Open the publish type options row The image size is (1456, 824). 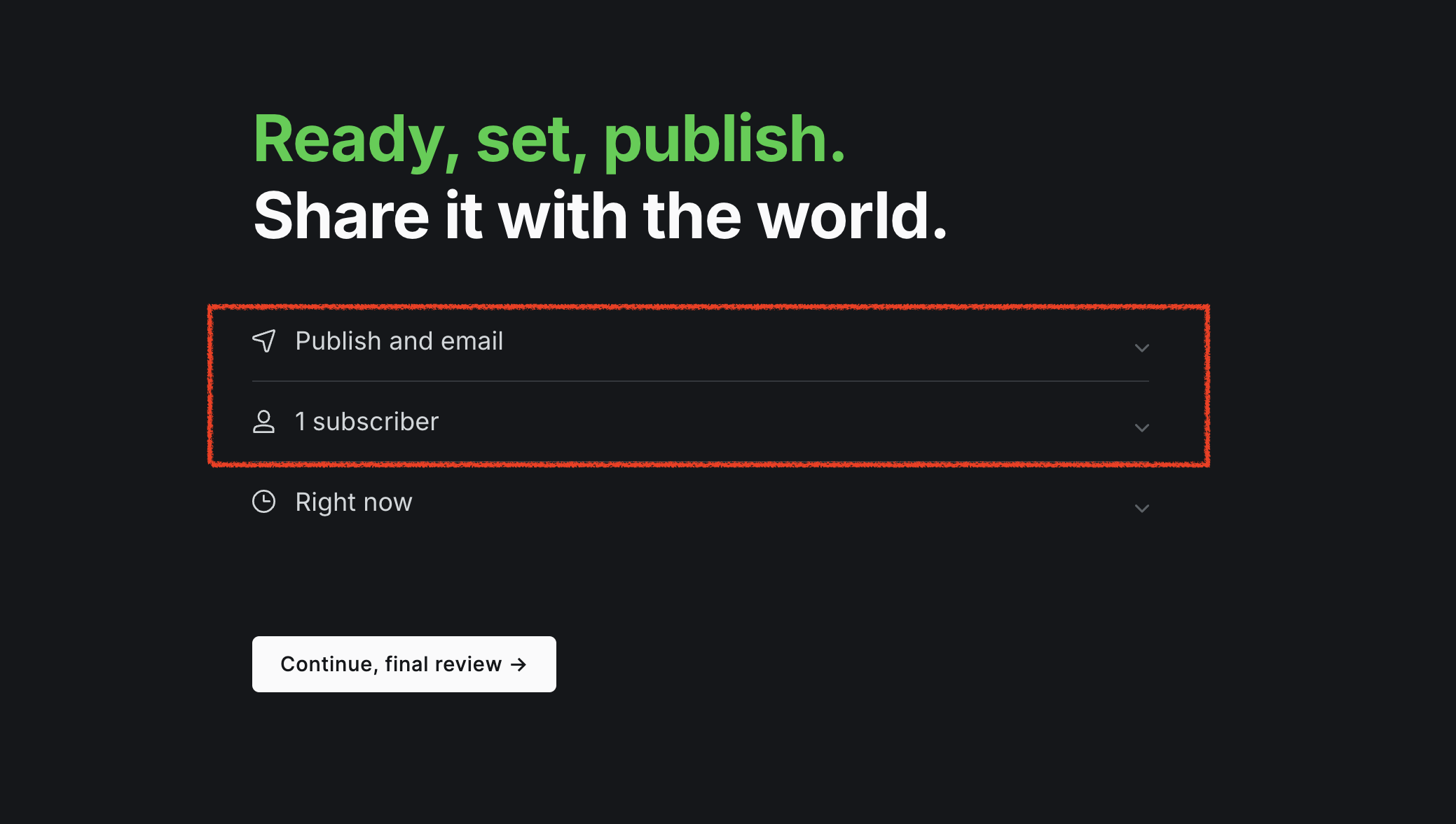701,341
